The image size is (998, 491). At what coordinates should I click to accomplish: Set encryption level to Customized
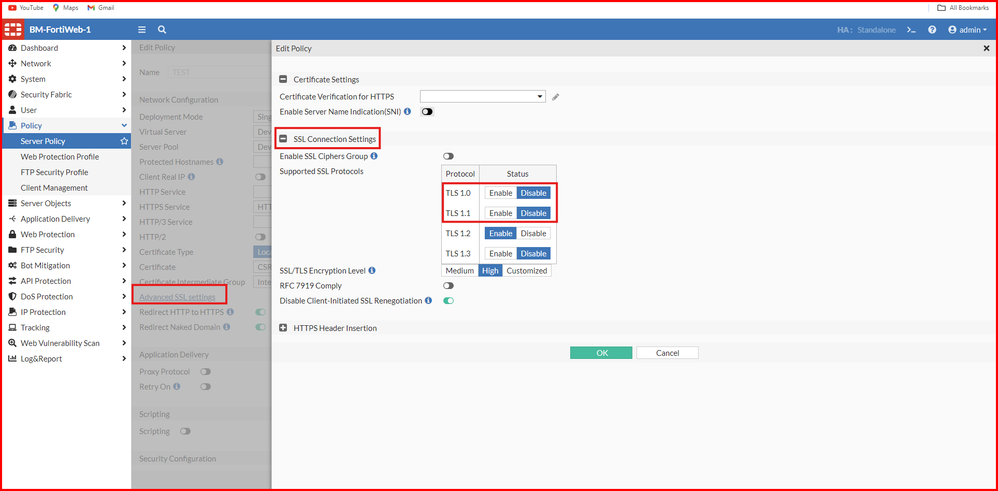pyautogui.click(x=526, y=271)
